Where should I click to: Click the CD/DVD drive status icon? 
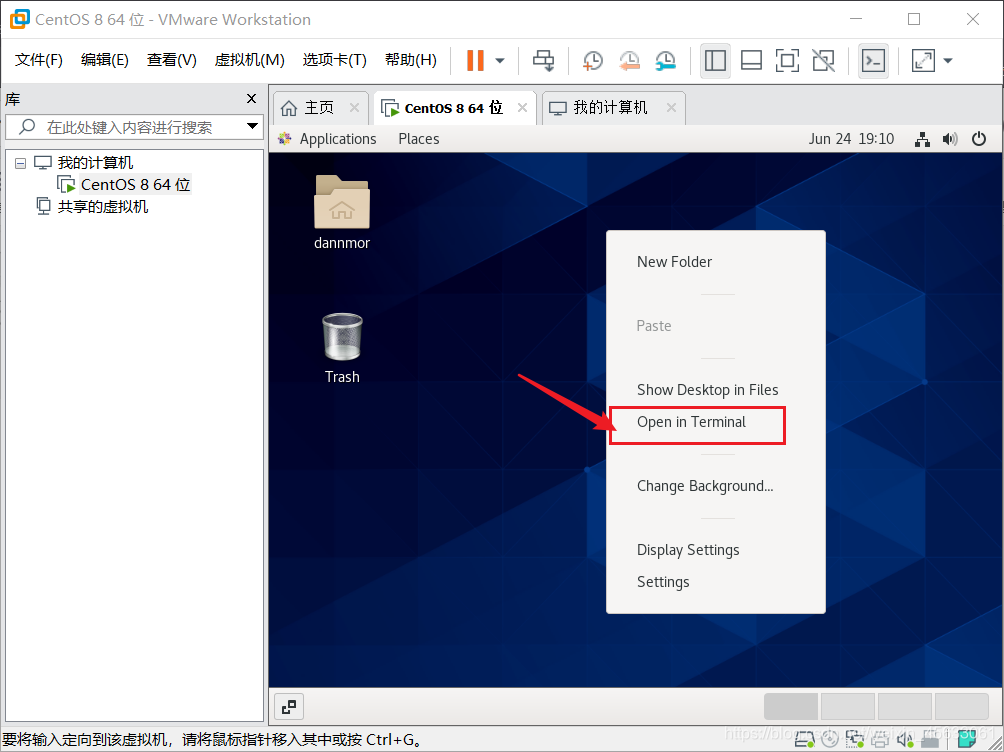(831, 740)
